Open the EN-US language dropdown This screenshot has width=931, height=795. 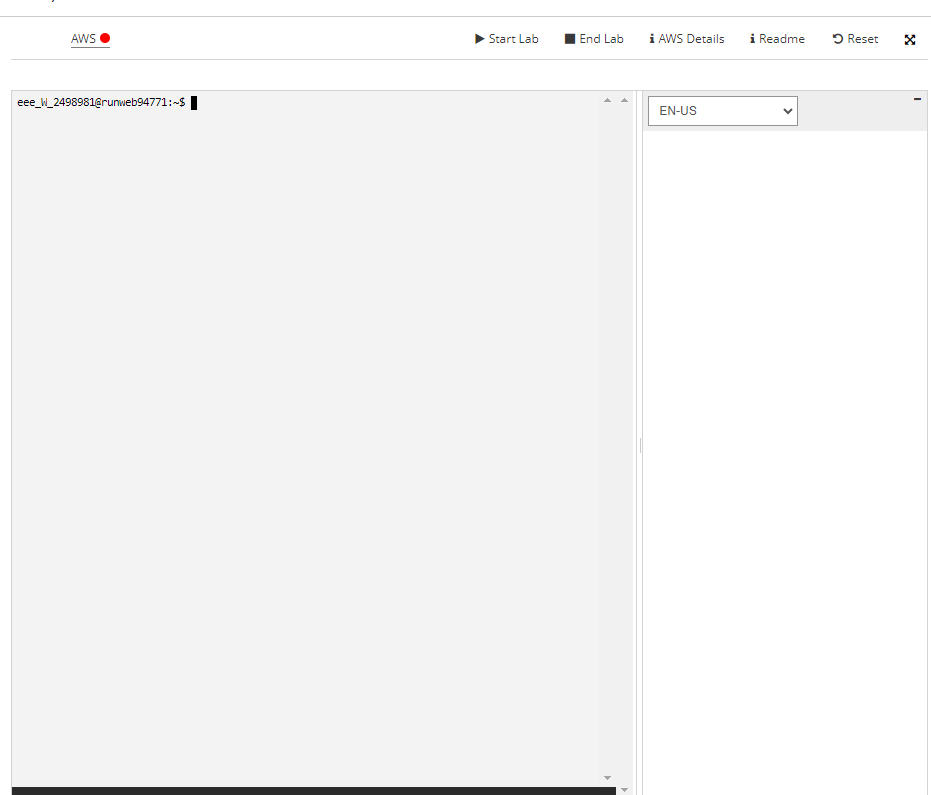pyautogui.click(x=722, y=111)
